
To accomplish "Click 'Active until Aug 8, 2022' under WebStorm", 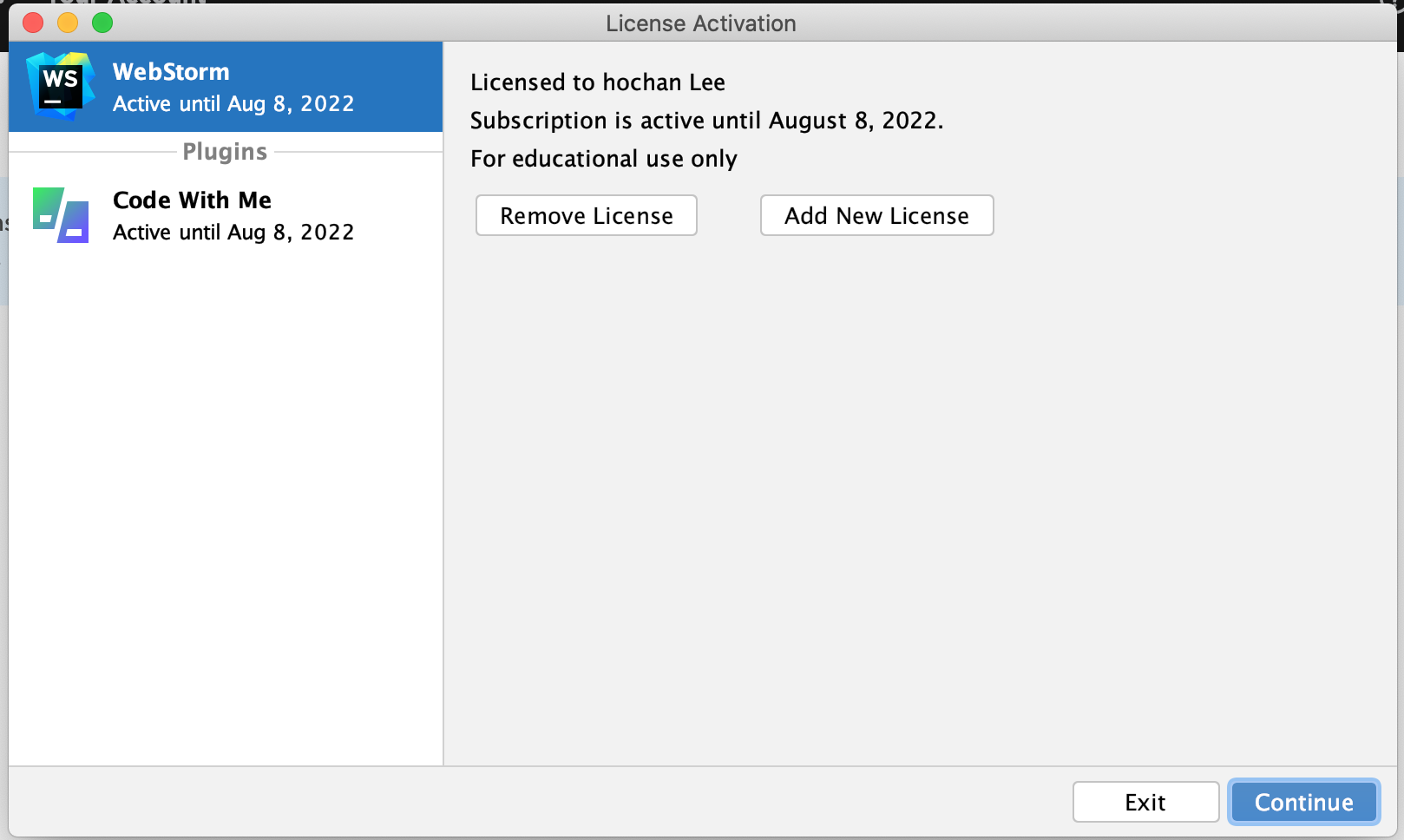I will pyautogui.click(x=233, y=103).
